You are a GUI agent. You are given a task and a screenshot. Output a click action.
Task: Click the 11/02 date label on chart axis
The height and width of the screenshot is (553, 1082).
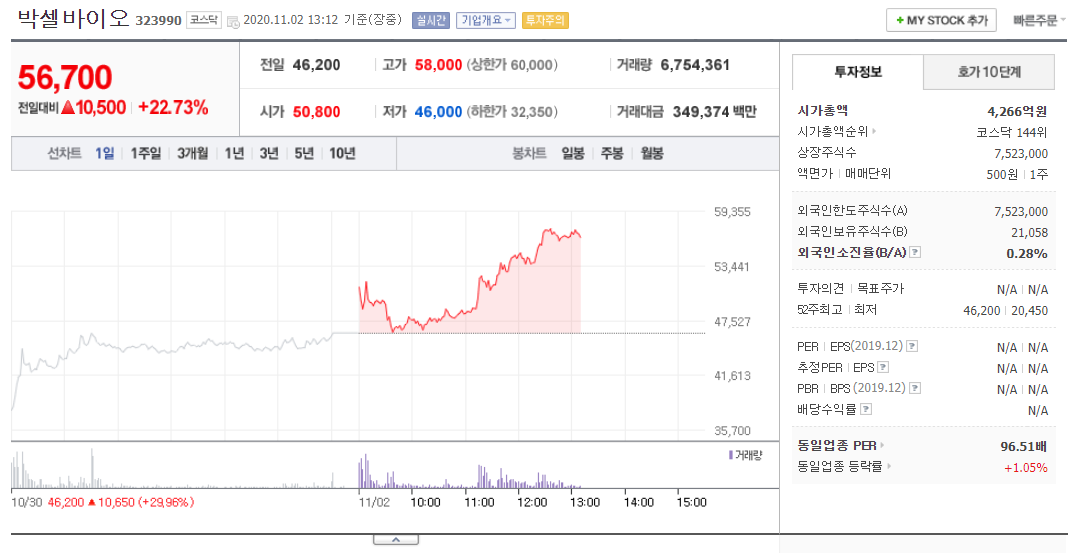(x=374, y=502)
